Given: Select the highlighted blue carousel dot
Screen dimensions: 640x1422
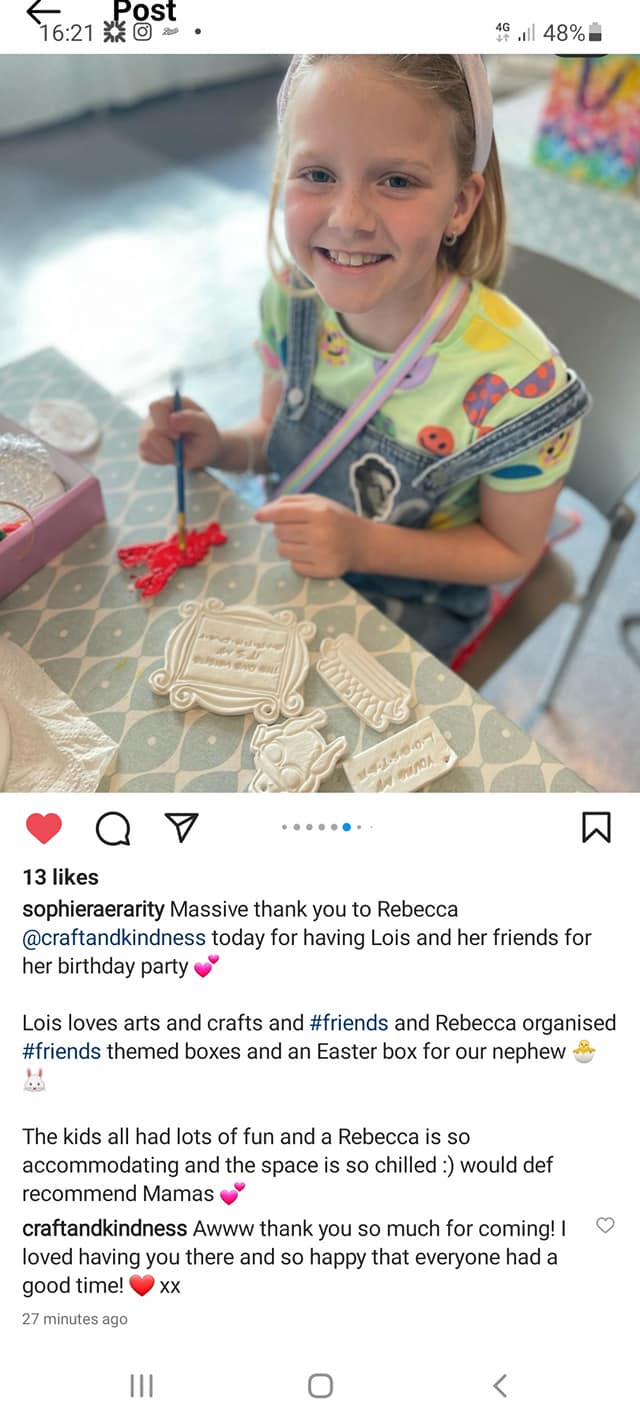Looking at the screenshot, I should pyautogui.click(x=346, y=827).
